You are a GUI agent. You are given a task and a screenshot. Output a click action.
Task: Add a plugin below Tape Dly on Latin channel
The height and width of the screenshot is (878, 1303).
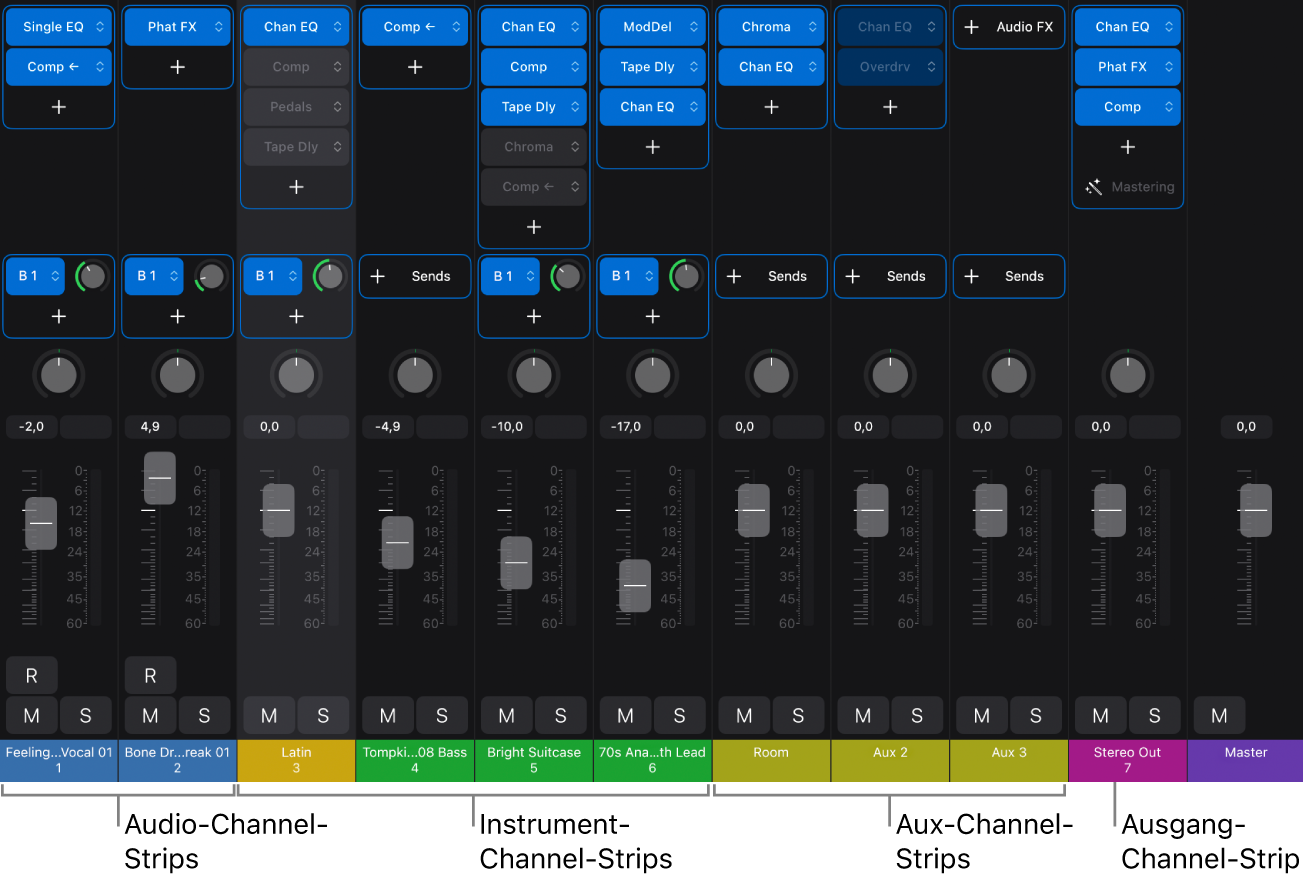coord(296,186)
